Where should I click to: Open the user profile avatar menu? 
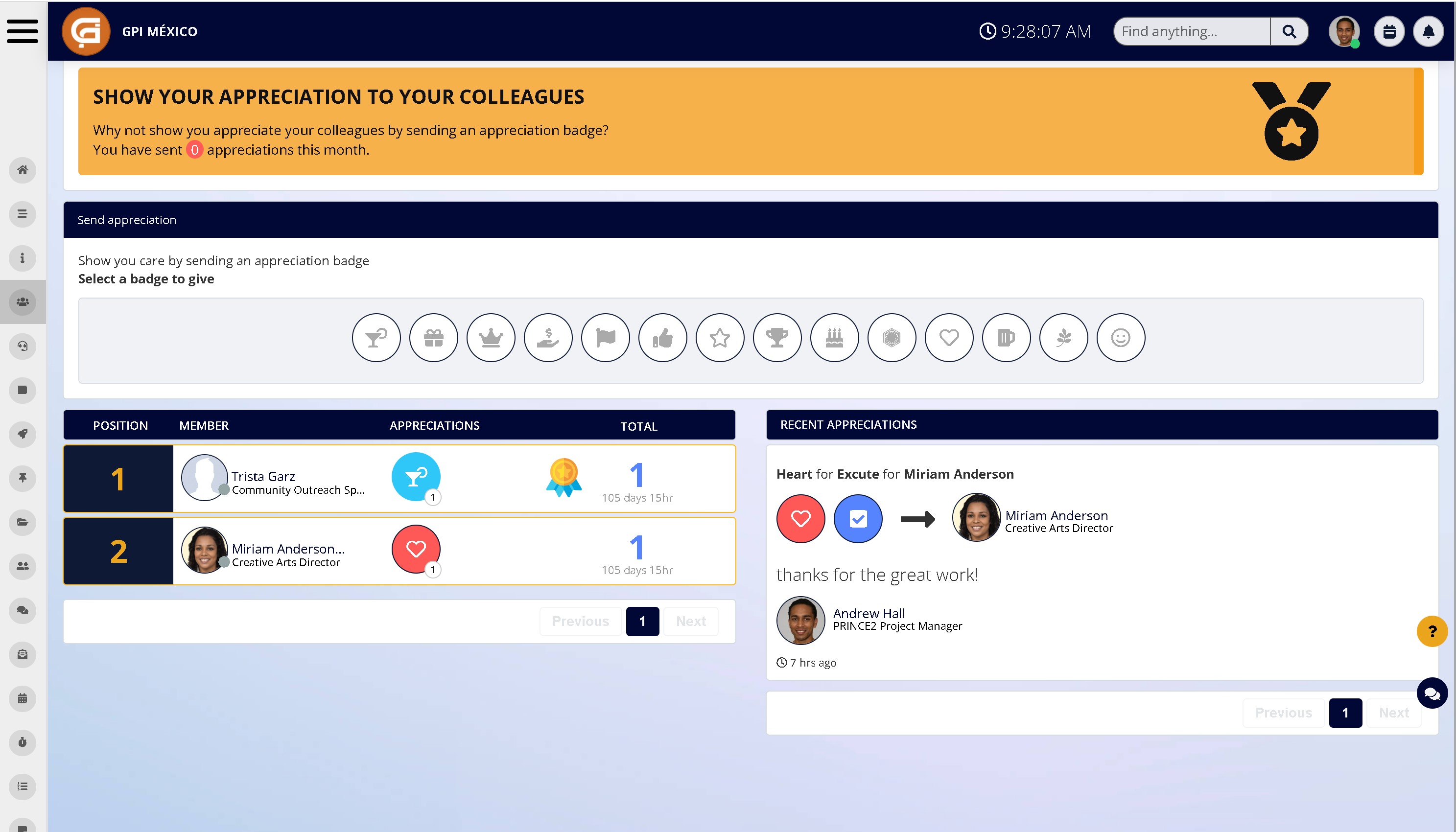coord(1343,31)
